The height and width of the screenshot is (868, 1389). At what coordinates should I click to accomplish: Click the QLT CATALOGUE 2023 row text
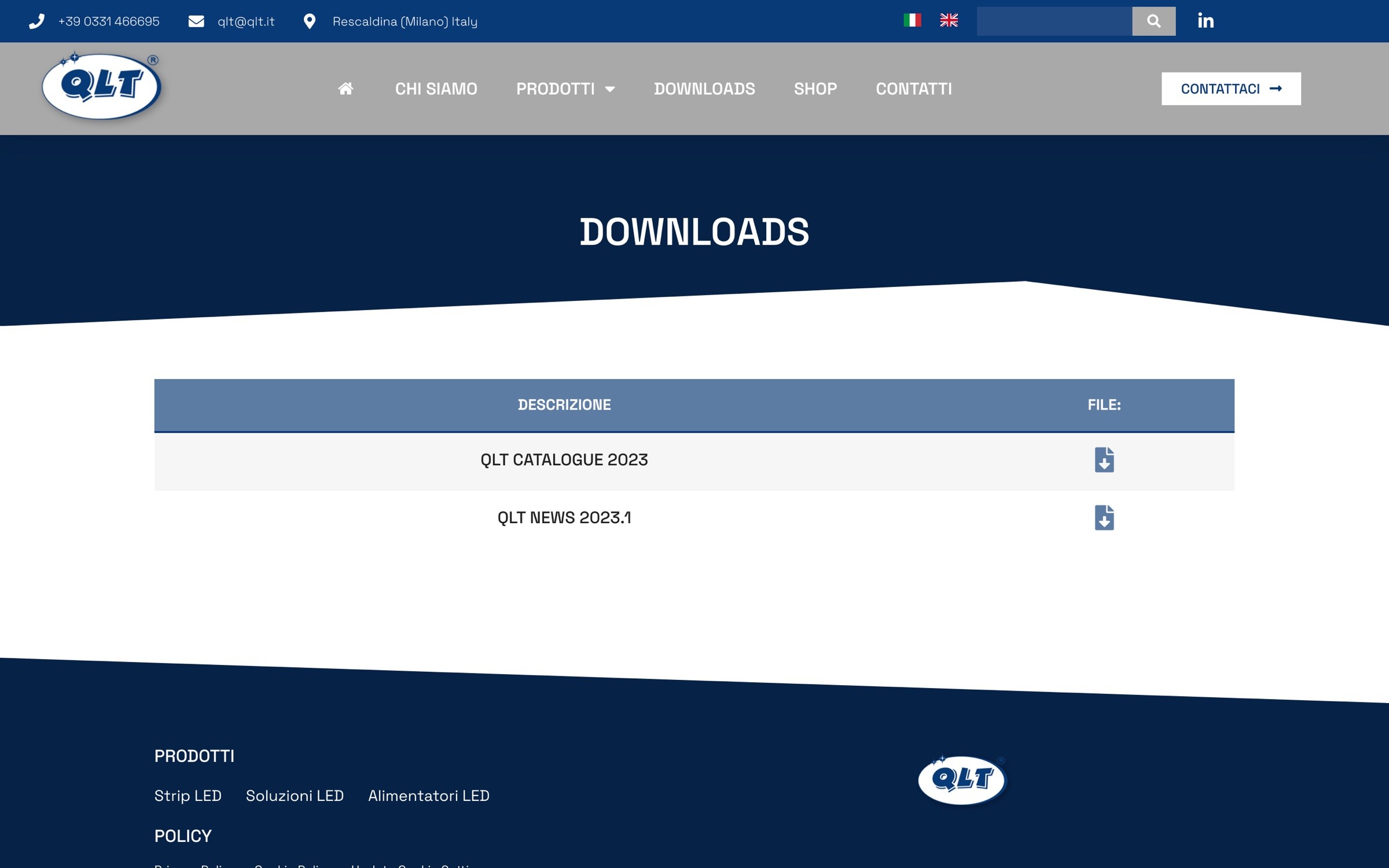pyautogui.click(x=564, y=460)
